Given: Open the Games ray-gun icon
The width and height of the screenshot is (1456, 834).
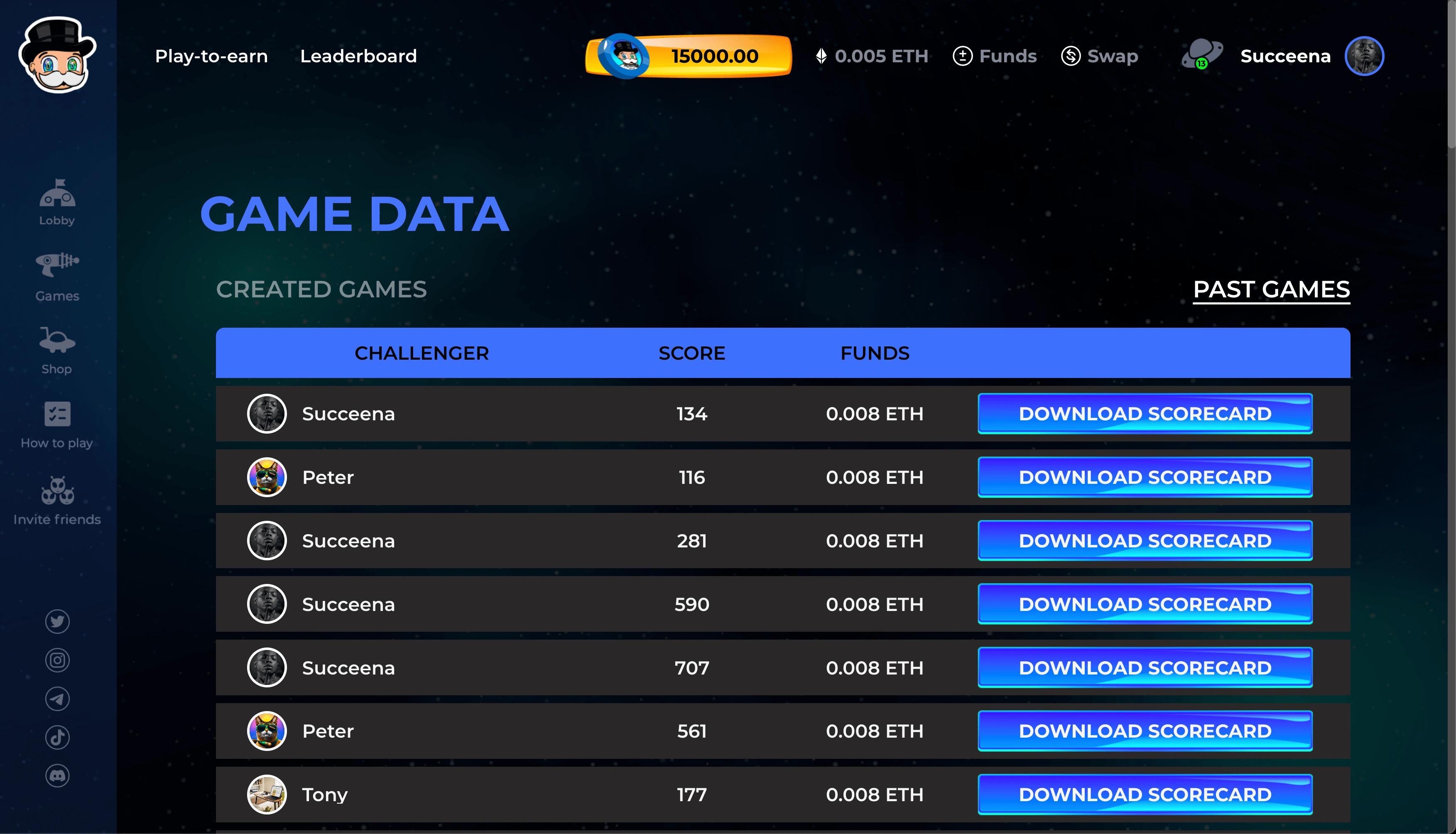Looking at the screenshot, I should 57,264.
